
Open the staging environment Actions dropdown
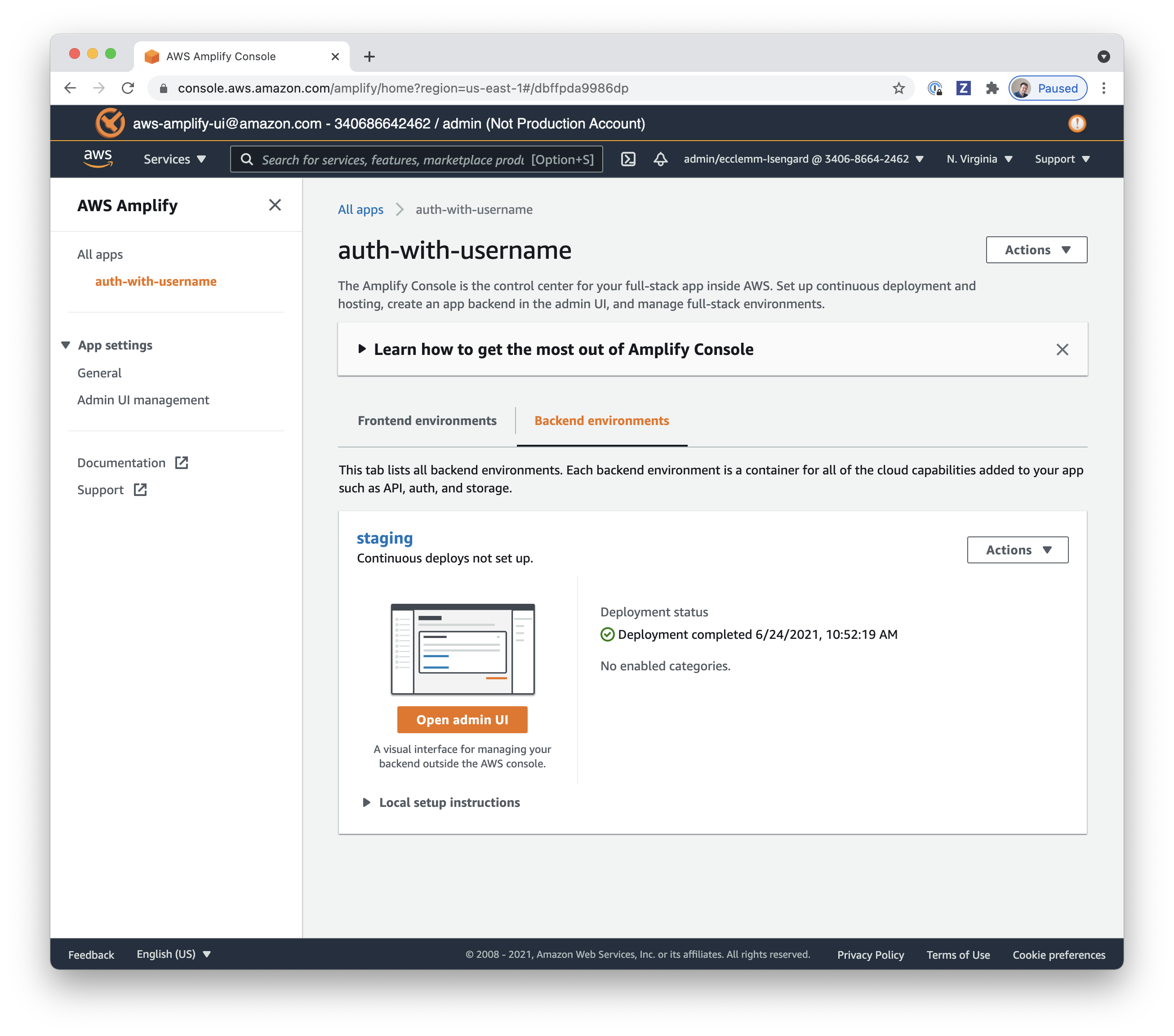pyautogui.click(x=1017, y=550)
